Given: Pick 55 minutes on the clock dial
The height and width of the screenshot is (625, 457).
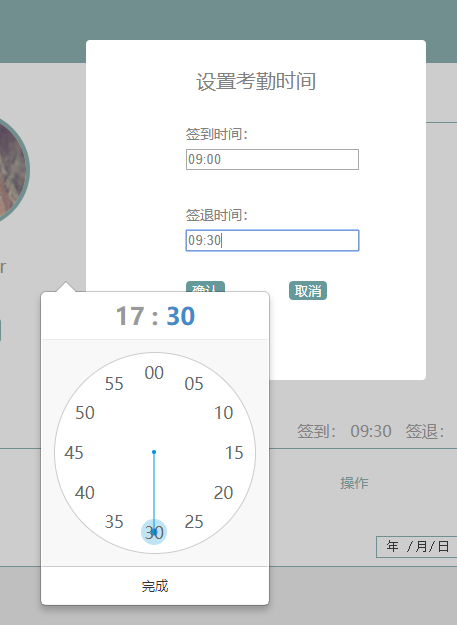Looking at the screenshot, I should pyautogui.click(x=114, y=383).
